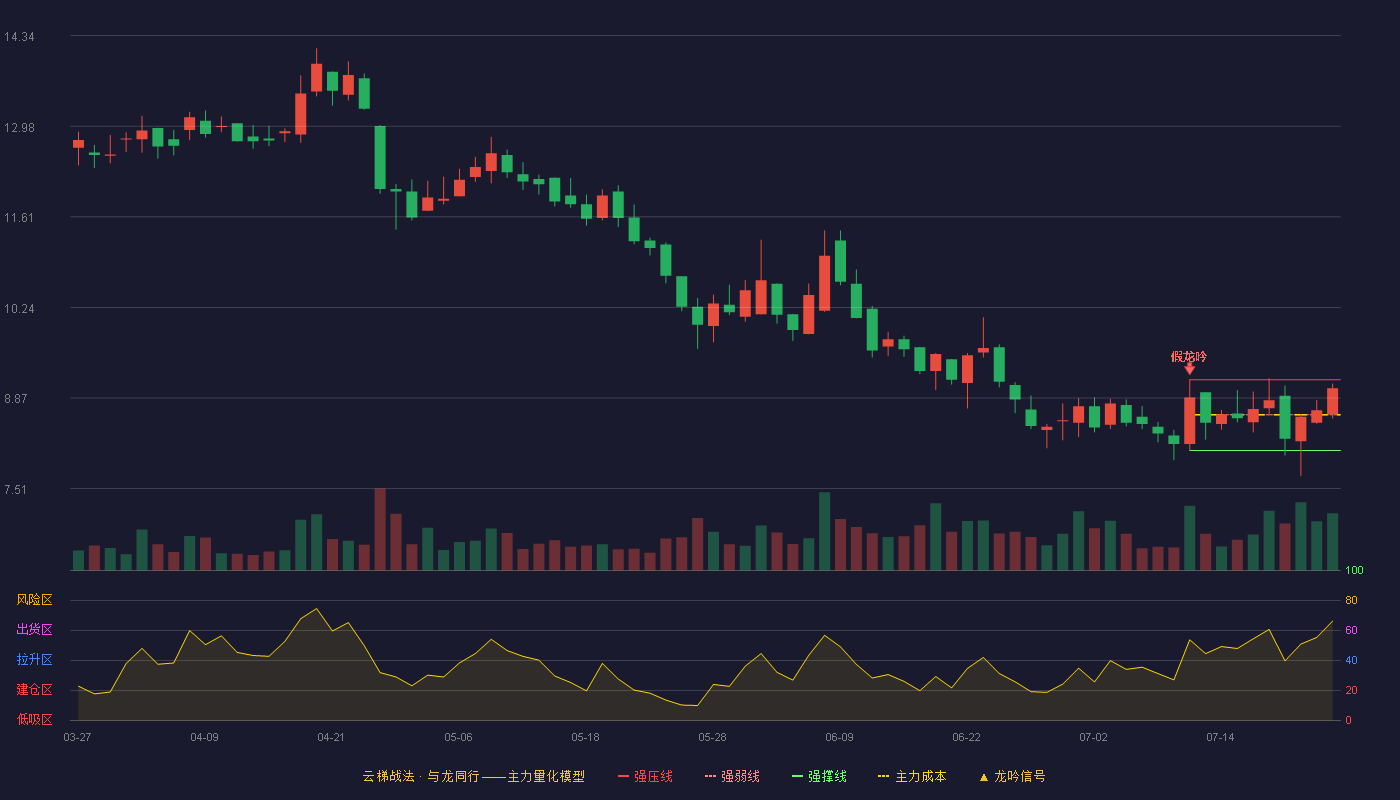Click the 04-09 date label
1400x800 pixels.
[x=204, y=737]
